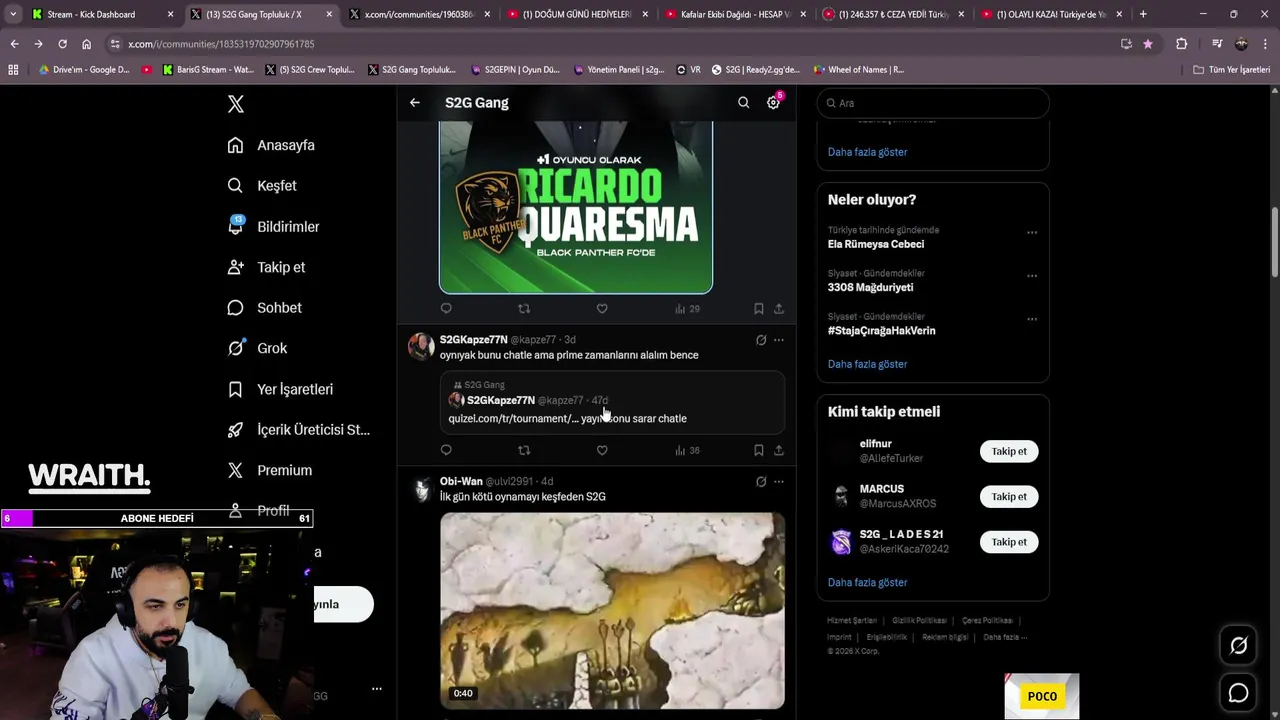Open Premium in the sidebar
Viewport: 1280px width, 720px height.
tap(269, 470)
